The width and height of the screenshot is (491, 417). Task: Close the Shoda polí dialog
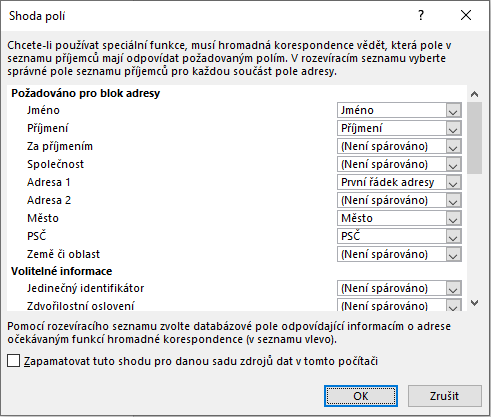pos(466,15)
